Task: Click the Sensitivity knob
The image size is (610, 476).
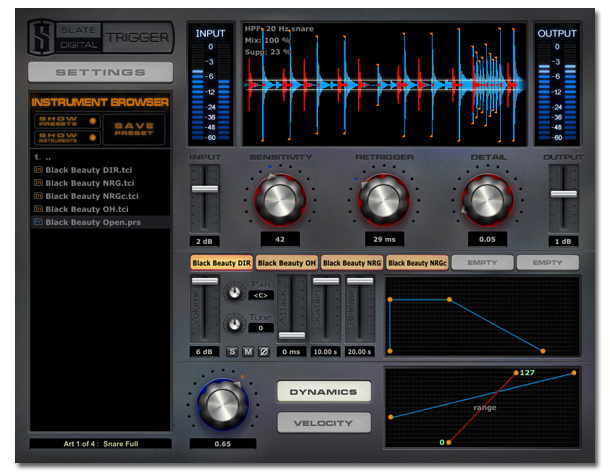Action: [x=280, y=200]
